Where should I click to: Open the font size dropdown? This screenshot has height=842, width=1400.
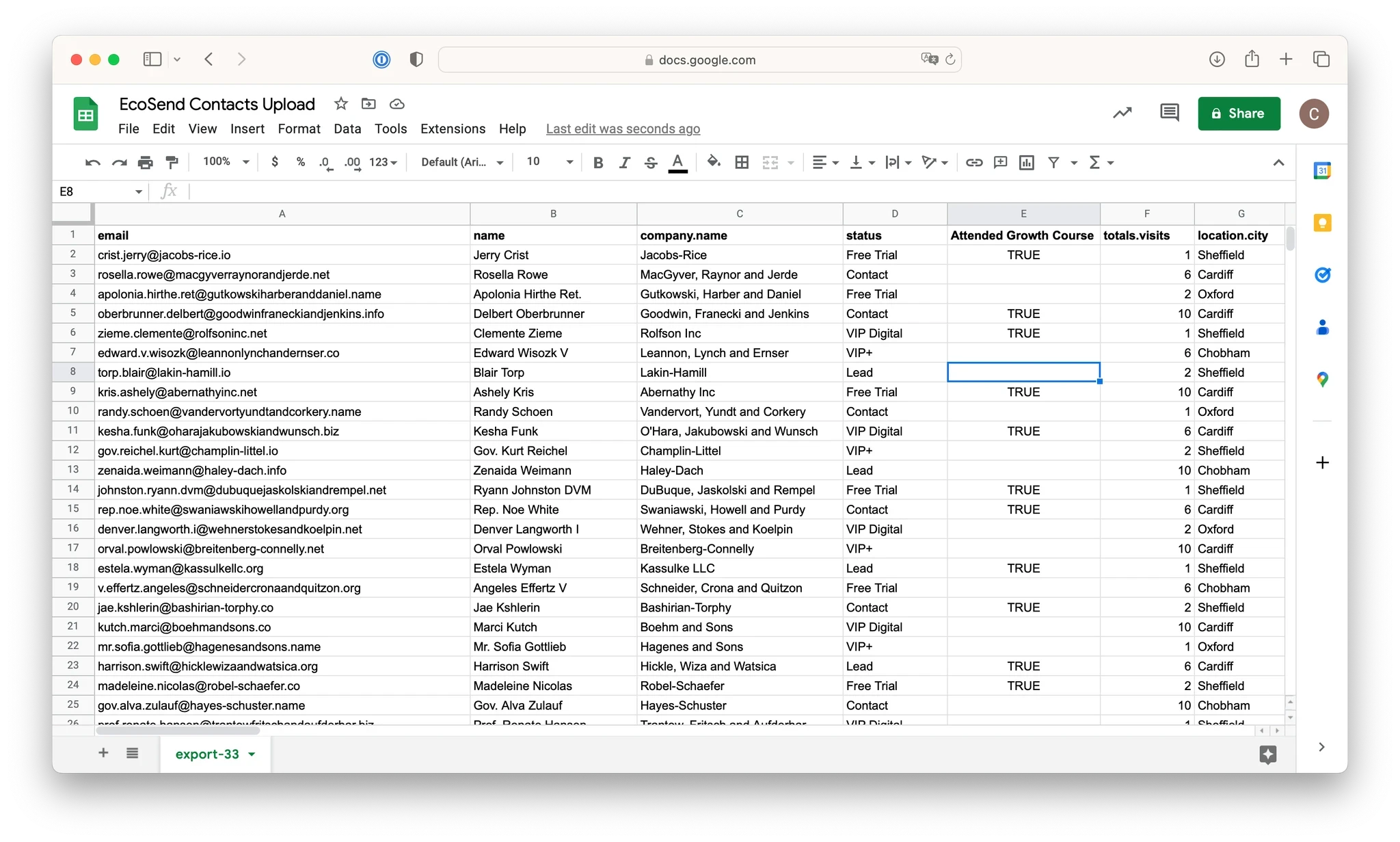550,162
